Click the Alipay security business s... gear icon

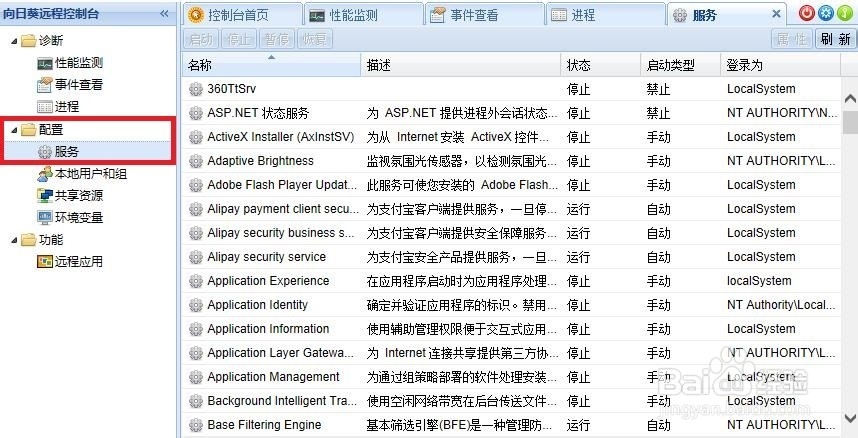point(195,233)
